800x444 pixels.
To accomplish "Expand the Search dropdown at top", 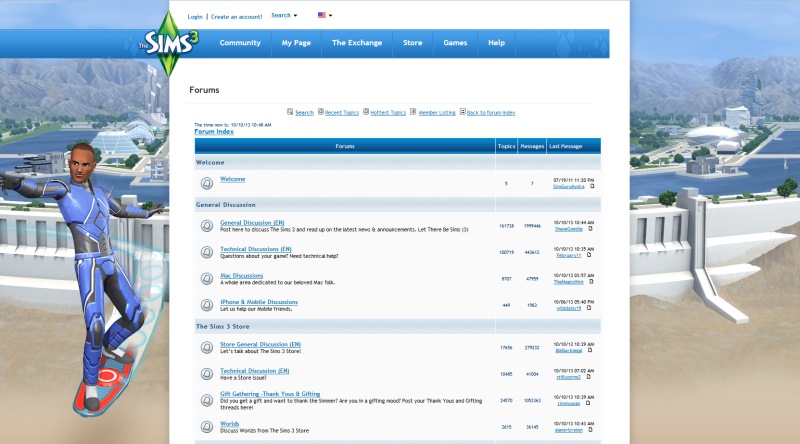I will (284, 15).
